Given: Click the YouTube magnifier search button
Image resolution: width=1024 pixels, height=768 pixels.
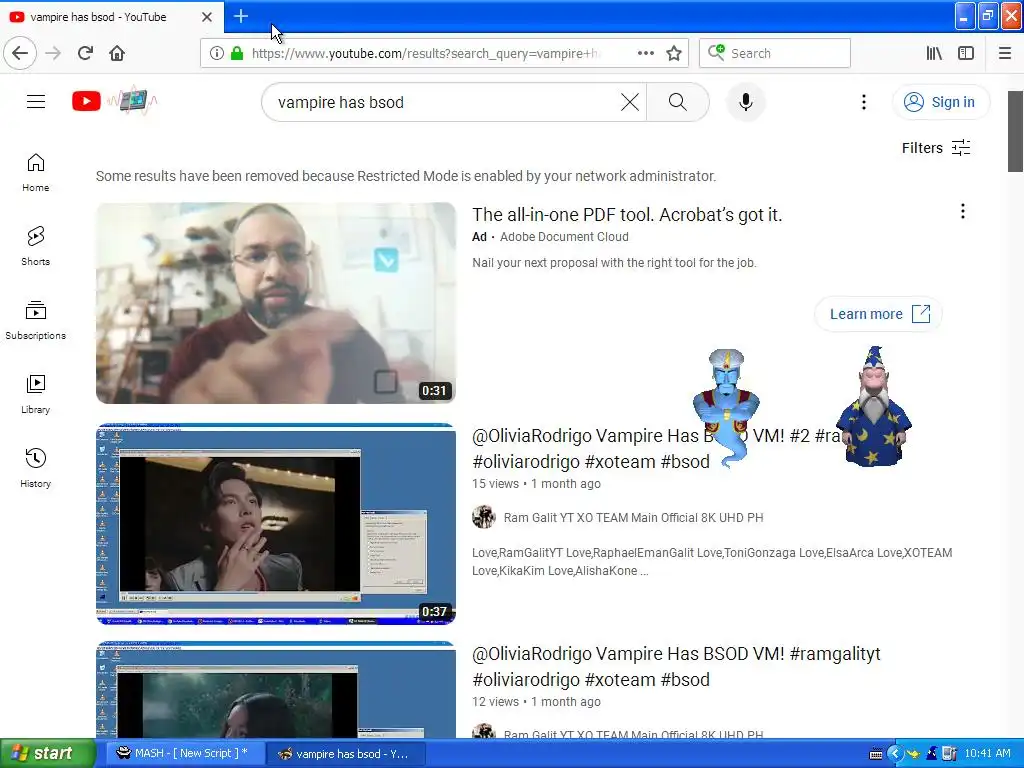Looking at the screenshot, I should coord(677,102).
